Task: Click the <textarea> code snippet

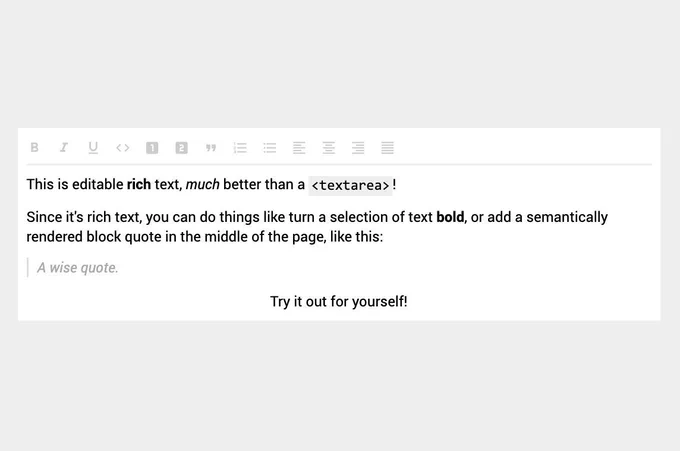Action: point(350,186)
